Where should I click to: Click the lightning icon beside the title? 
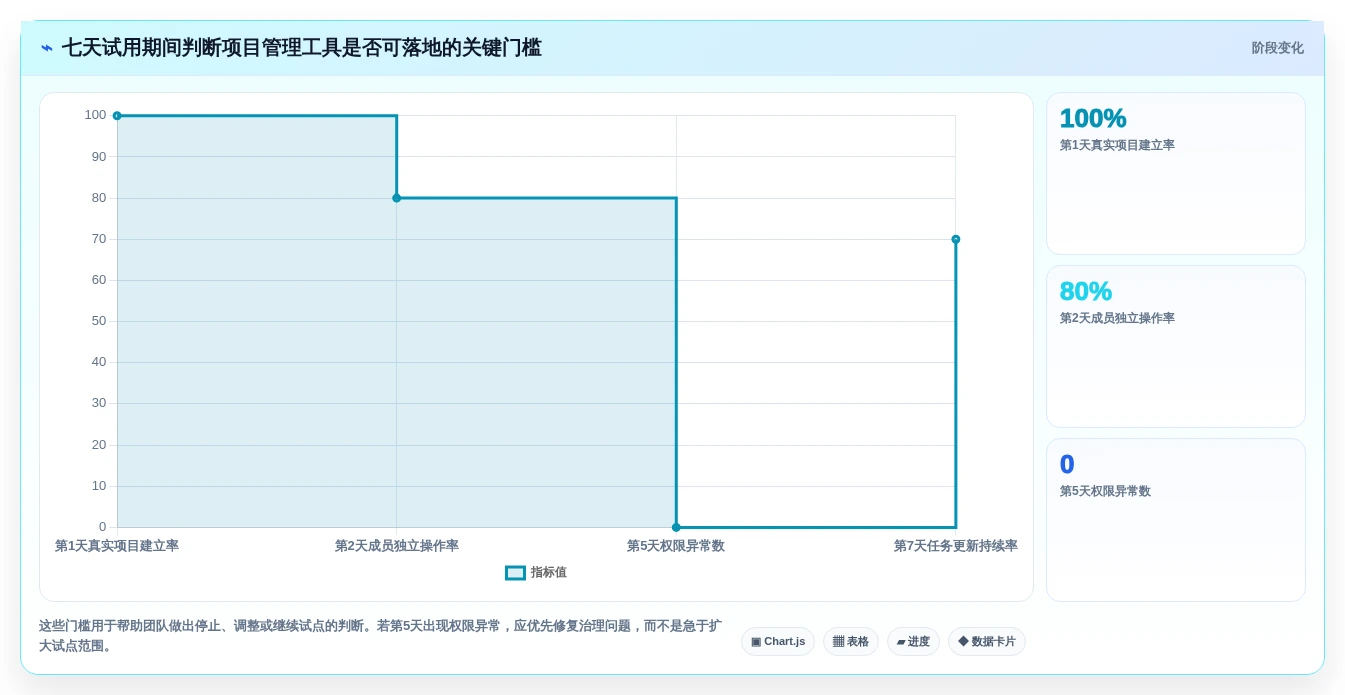47,48
